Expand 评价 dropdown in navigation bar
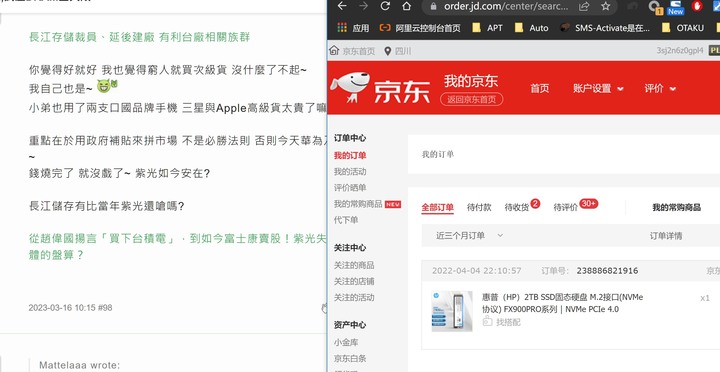This screenshot has width=720, height=372. (660, 89)
